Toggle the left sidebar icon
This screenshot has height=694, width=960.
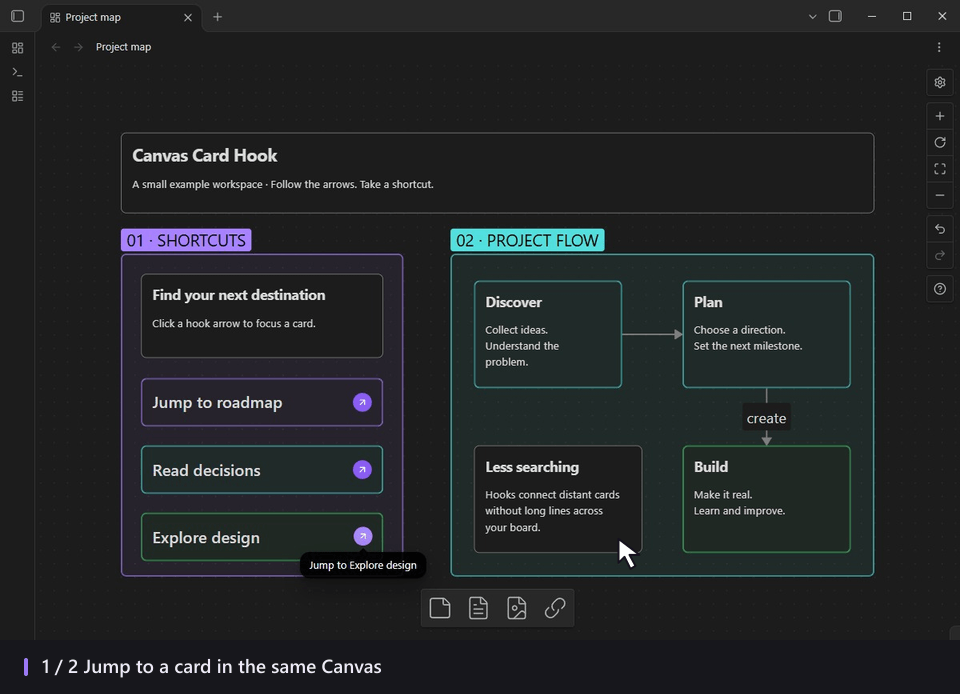pyautogui.click(x=18, y=17)
